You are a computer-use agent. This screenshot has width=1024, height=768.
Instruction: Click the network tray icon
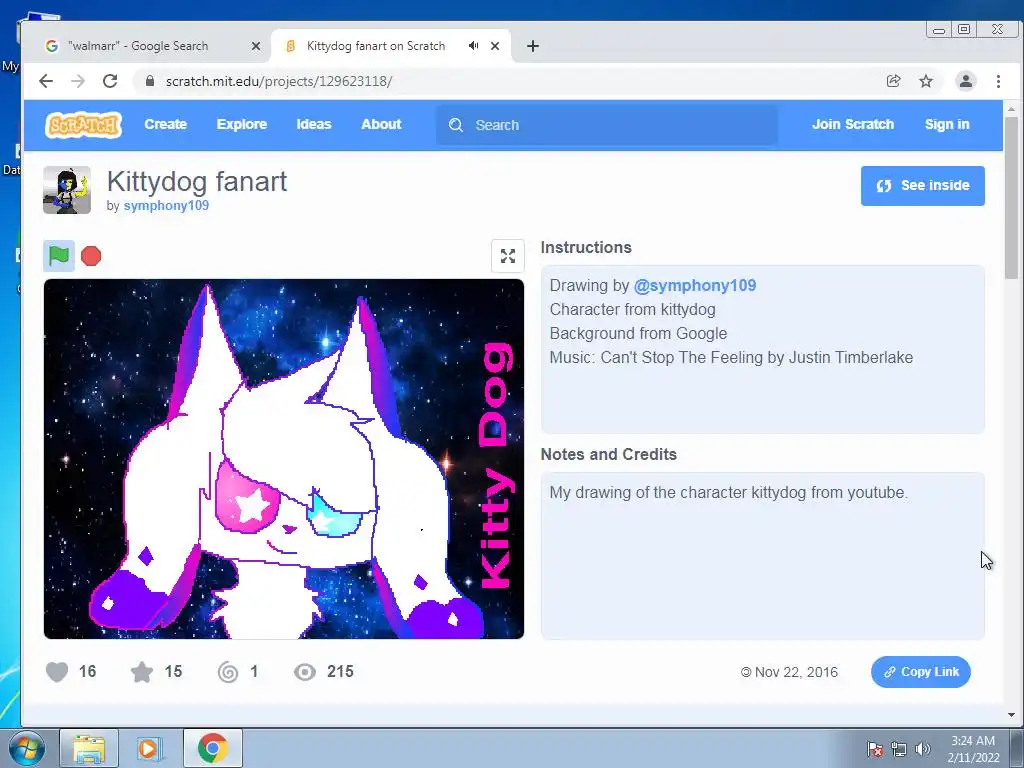[x=899, y=749]
